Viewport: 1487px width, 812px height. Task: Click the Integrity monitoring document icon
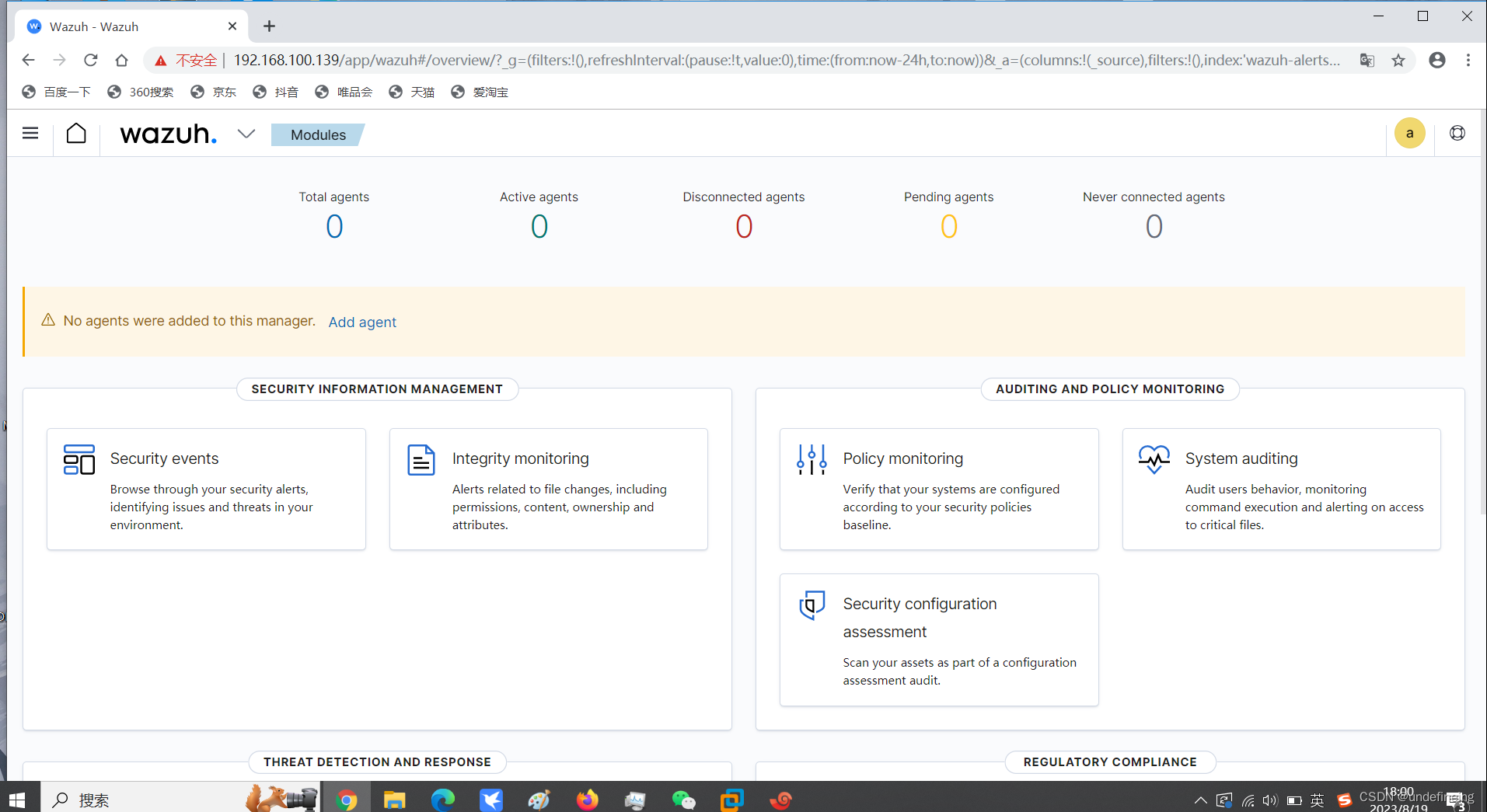coord(421,459)
